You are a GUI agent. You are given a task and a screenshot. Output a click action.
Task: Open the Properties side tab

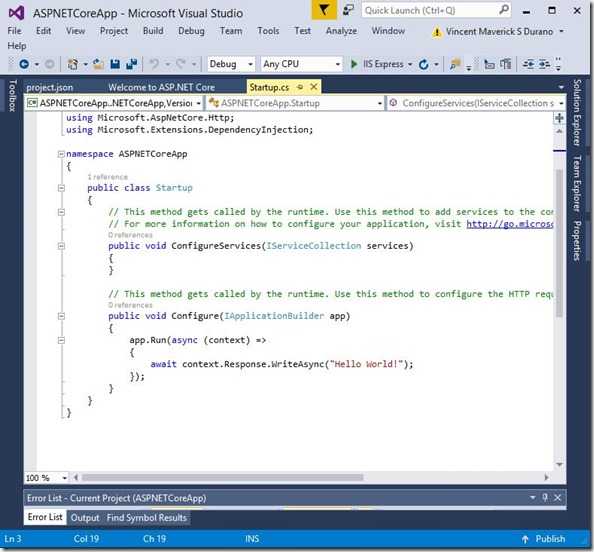(x=577, y=241)
